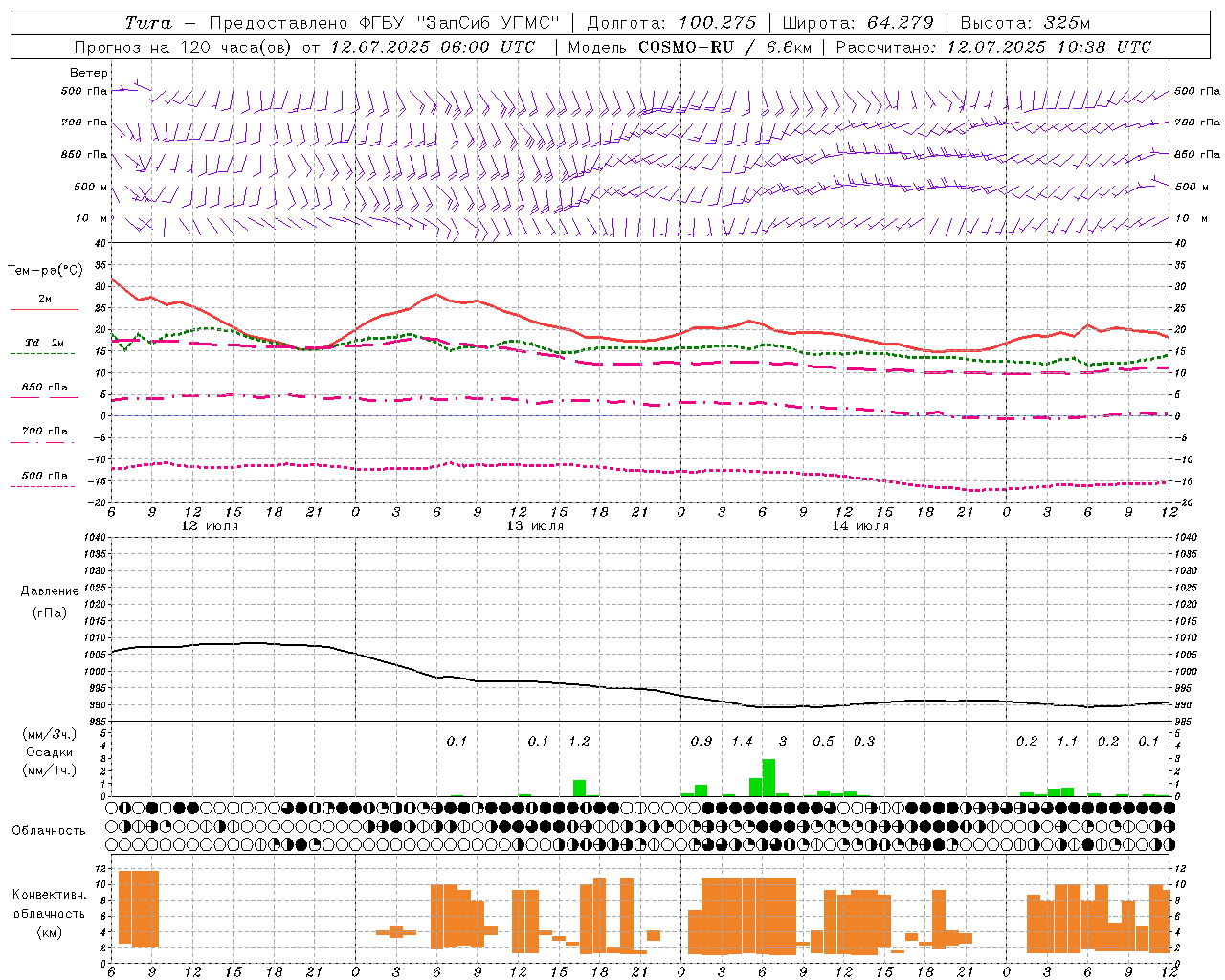Screen dimensions: 1225x980
Task: Click the '700 гПа' temperature legend entry
Action: 44,432
